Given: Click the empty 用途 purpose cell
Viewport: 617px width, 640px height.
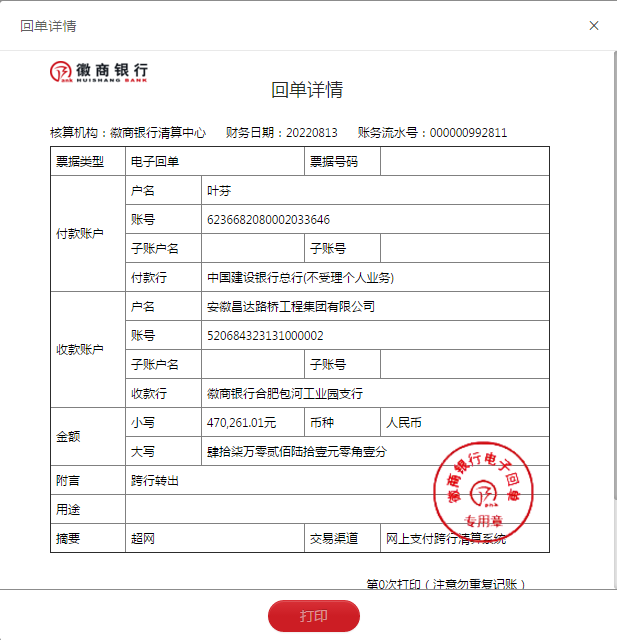Looking at the screenshot, I should click(336, 510).
